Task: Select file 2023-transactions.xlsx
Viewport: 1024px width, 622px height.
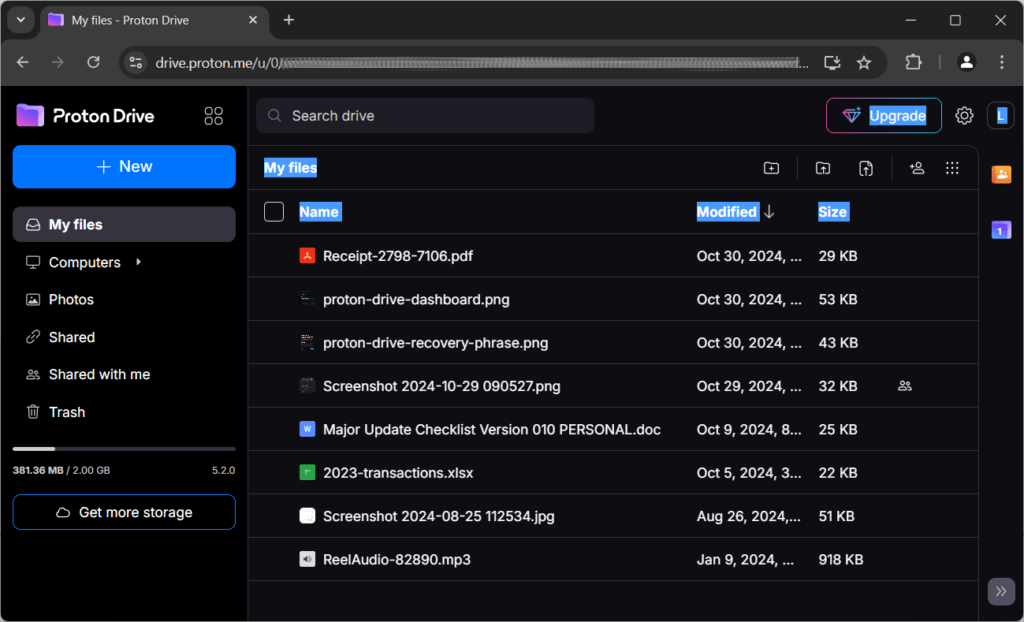Action: (x=613, y=472)
